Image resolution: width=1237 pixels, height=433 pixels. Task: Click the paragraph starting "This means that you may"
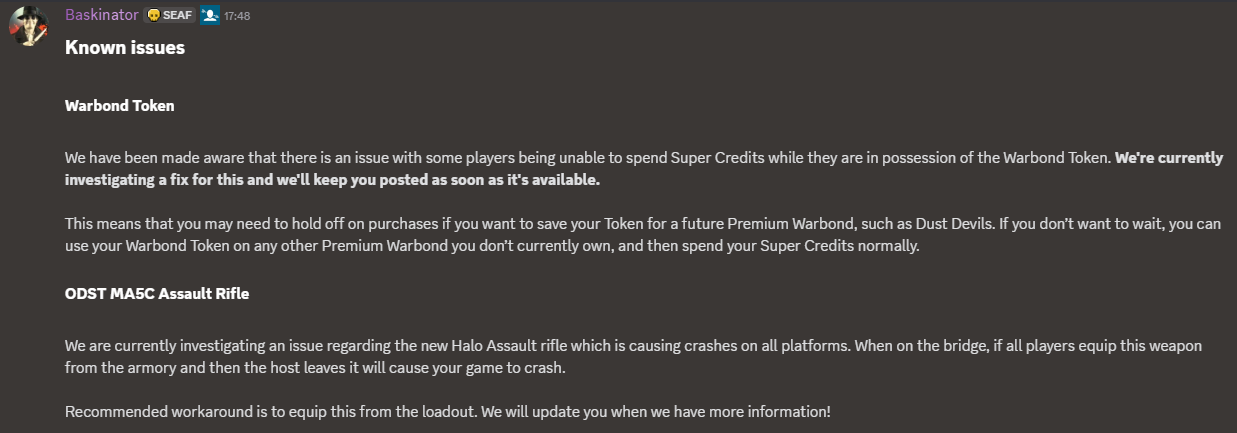coord(643,235)
